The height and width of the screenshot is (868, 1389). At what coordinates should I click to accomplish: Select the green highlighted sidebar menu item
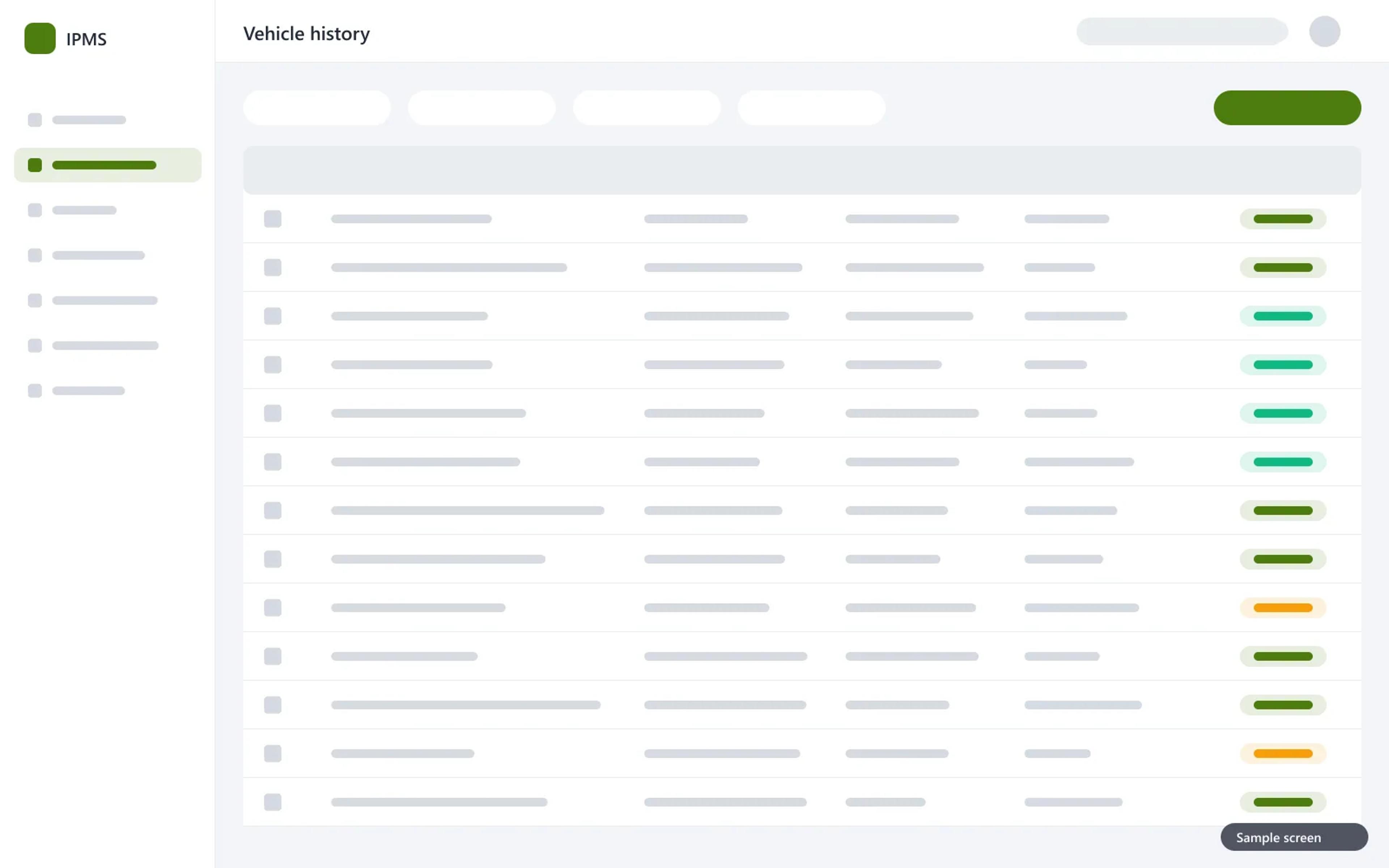(x=108, y=165)
